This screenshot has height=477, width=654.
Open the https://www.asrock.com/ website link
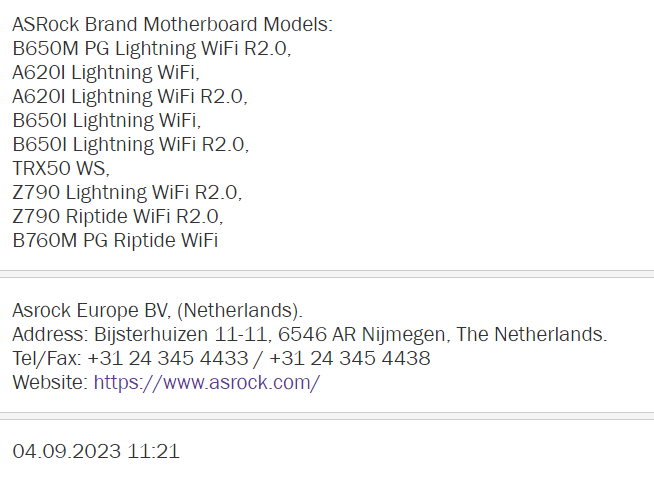pyautogui.click(x=206, y=382)
